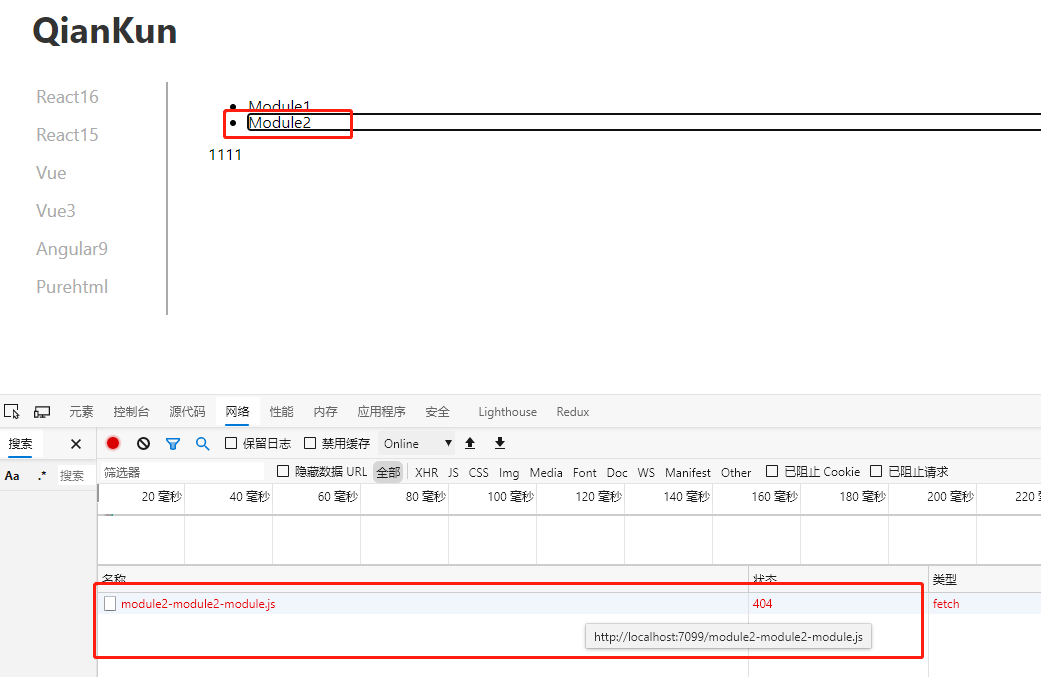The width and height of the screenshot is (1041, 677).
Task: Enable the 保留日志 checkbox
Action: click(229, 443)
